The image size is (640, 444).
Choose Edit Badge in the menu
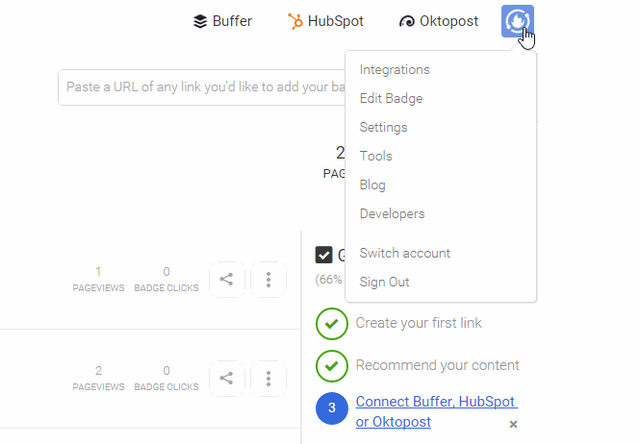click(391, 99)
